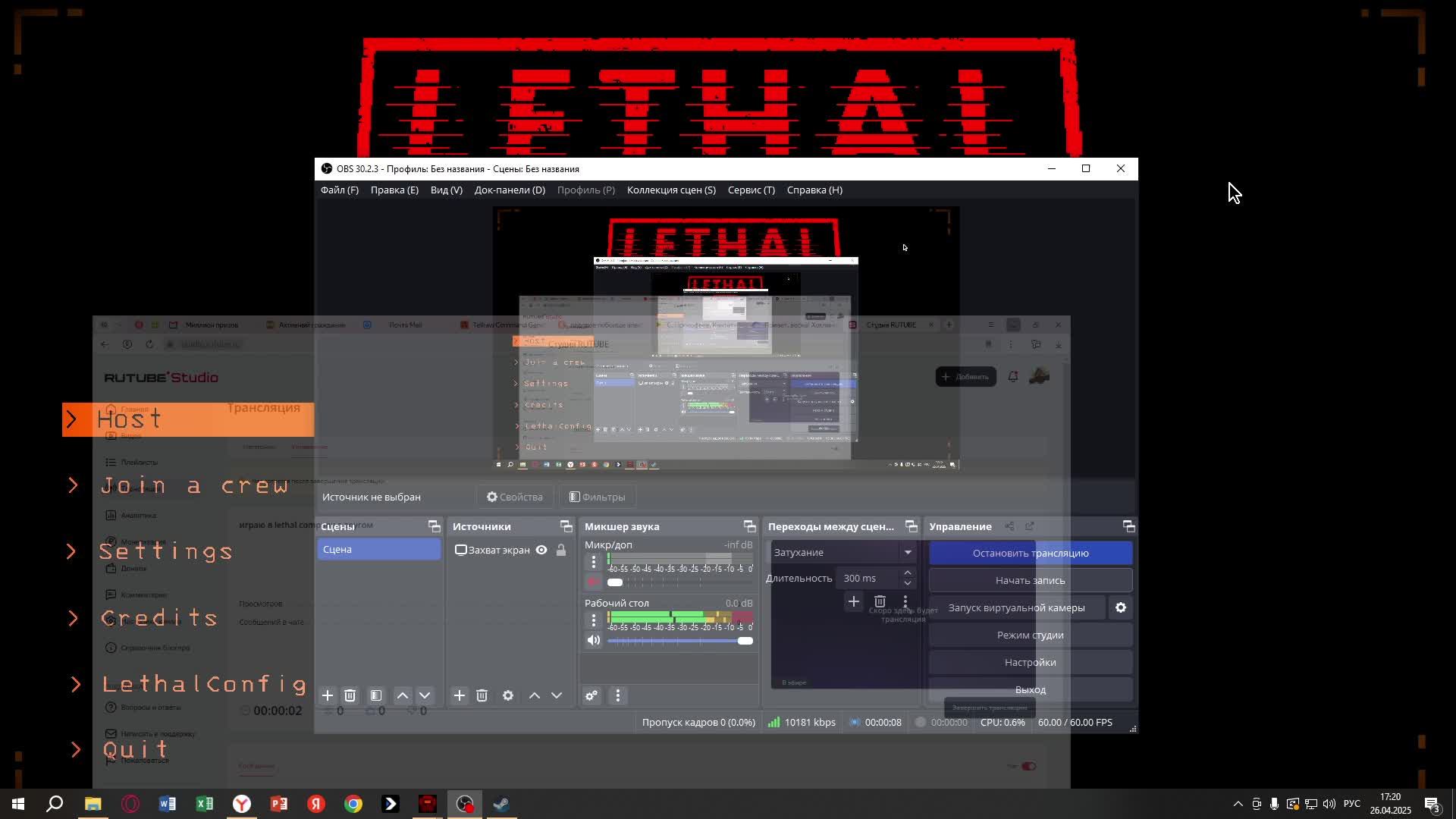This screenshot has height=819, width=1456.
Task: Open the Правка (E) menu
Action: tap(394, 190)
